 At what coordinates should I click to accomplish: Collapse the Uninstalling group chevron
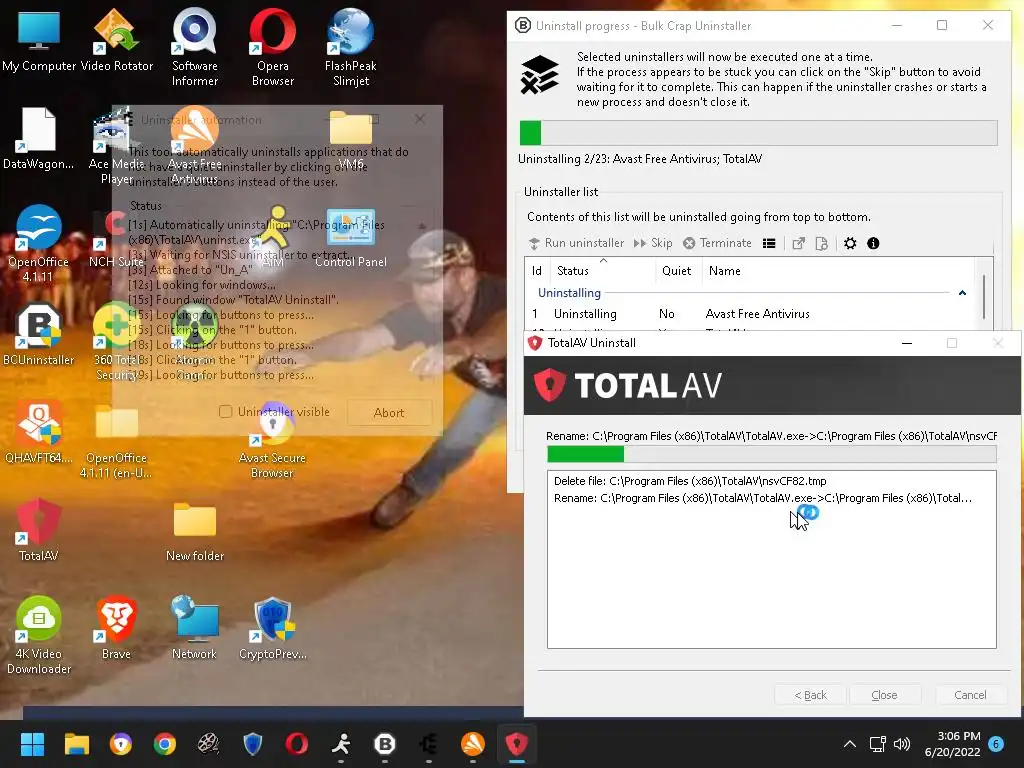(x=962, y=293)
